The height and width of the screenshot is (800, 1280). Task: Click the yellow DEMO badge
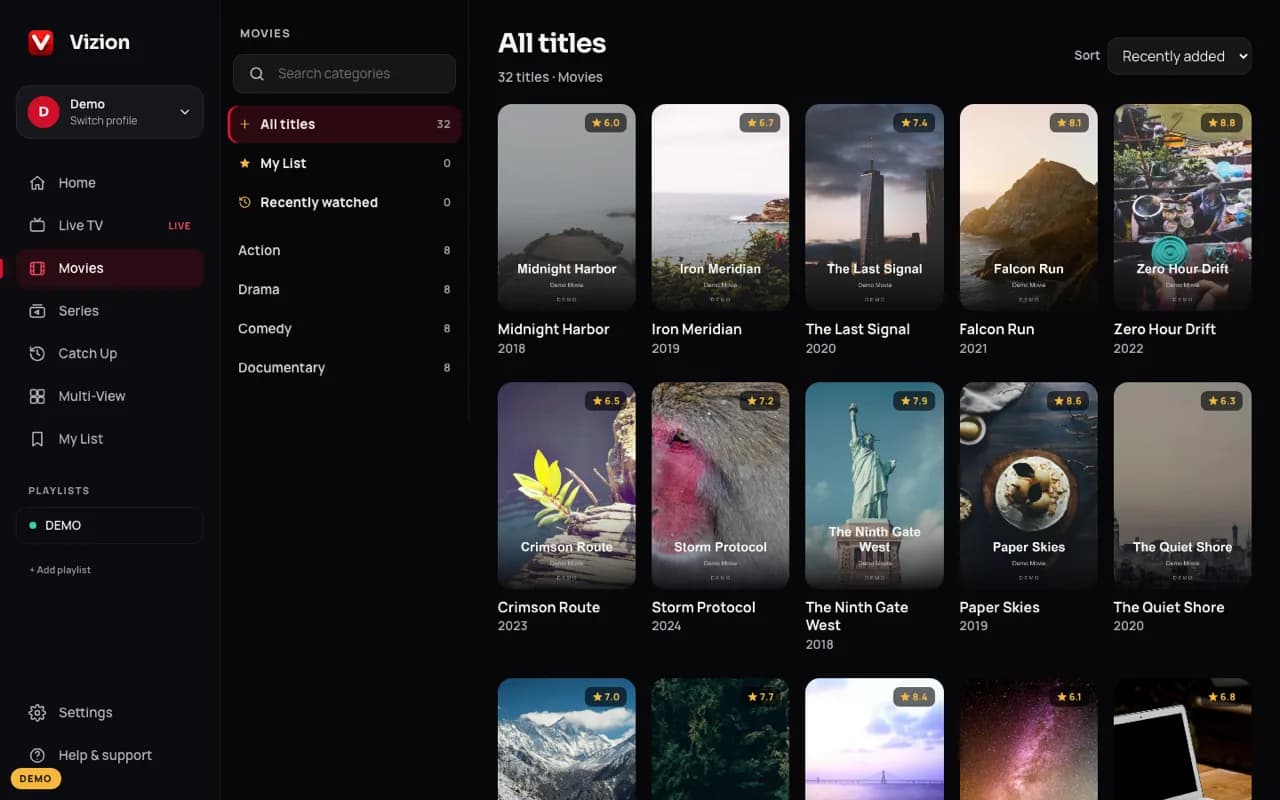pos(36,779)
